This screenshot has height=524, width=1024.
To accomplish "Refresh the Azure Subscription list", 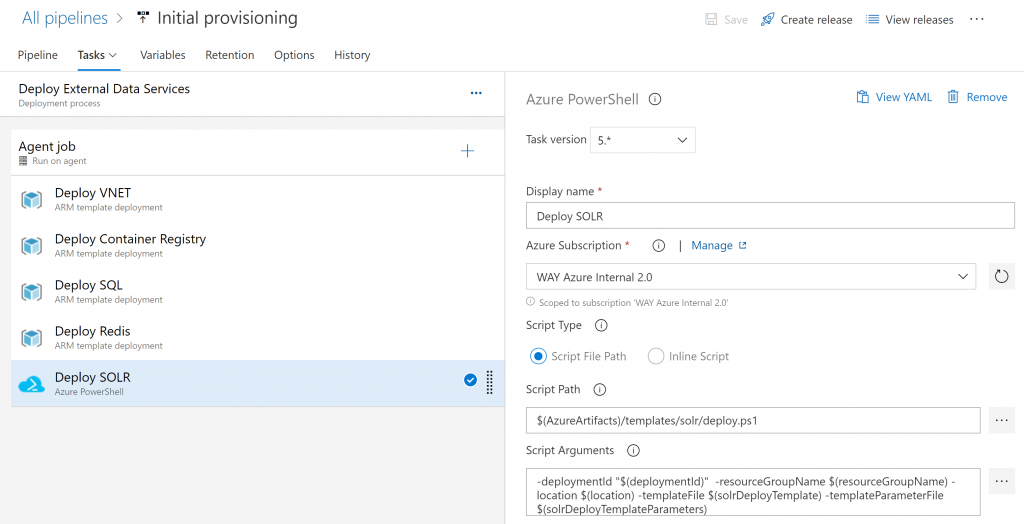I will pyautogui.click(x=1002, y=276).
